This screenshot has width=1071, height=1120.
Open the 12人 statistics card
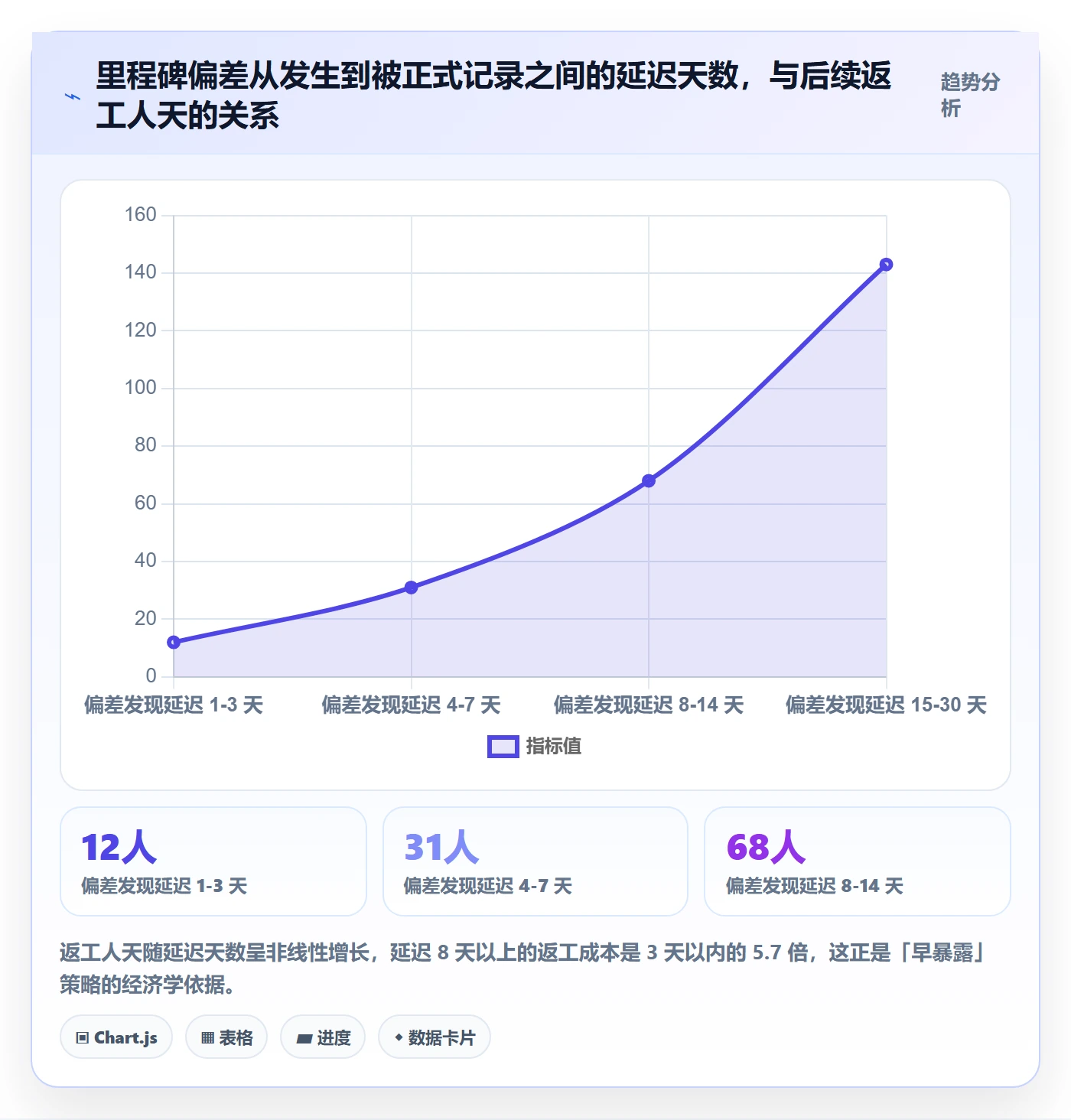pos(213,861)
